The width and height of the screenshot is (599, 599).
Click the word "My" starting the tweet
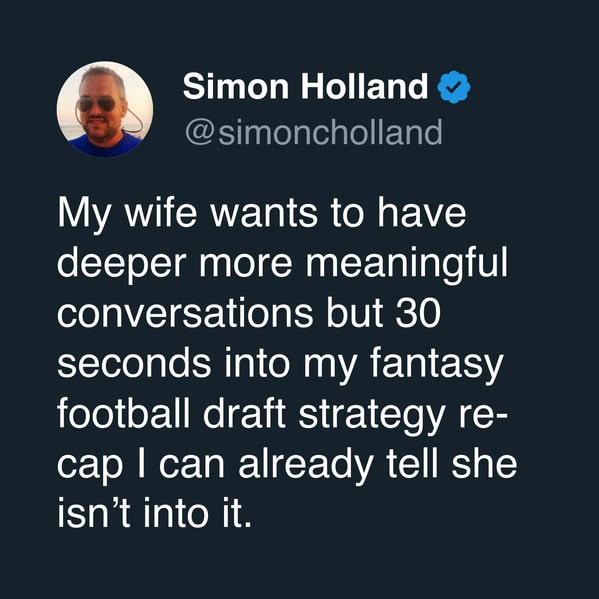coord(84,216)
